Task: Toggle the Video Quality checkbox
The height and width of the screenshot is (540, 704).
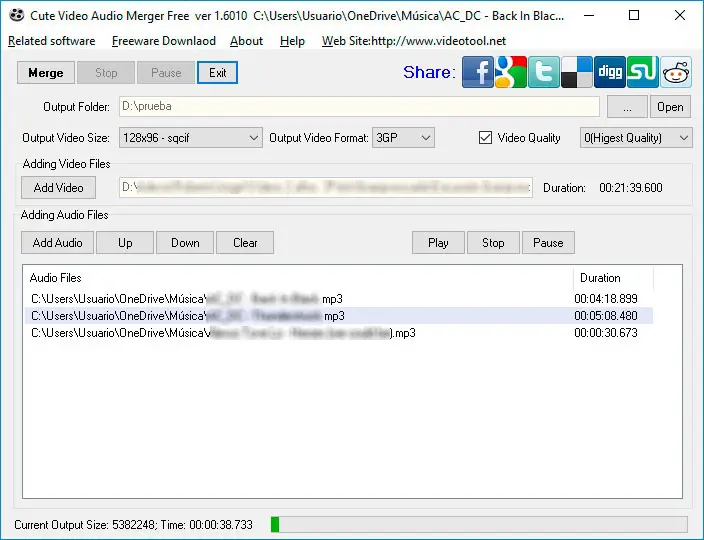Action: pos(485,137)
